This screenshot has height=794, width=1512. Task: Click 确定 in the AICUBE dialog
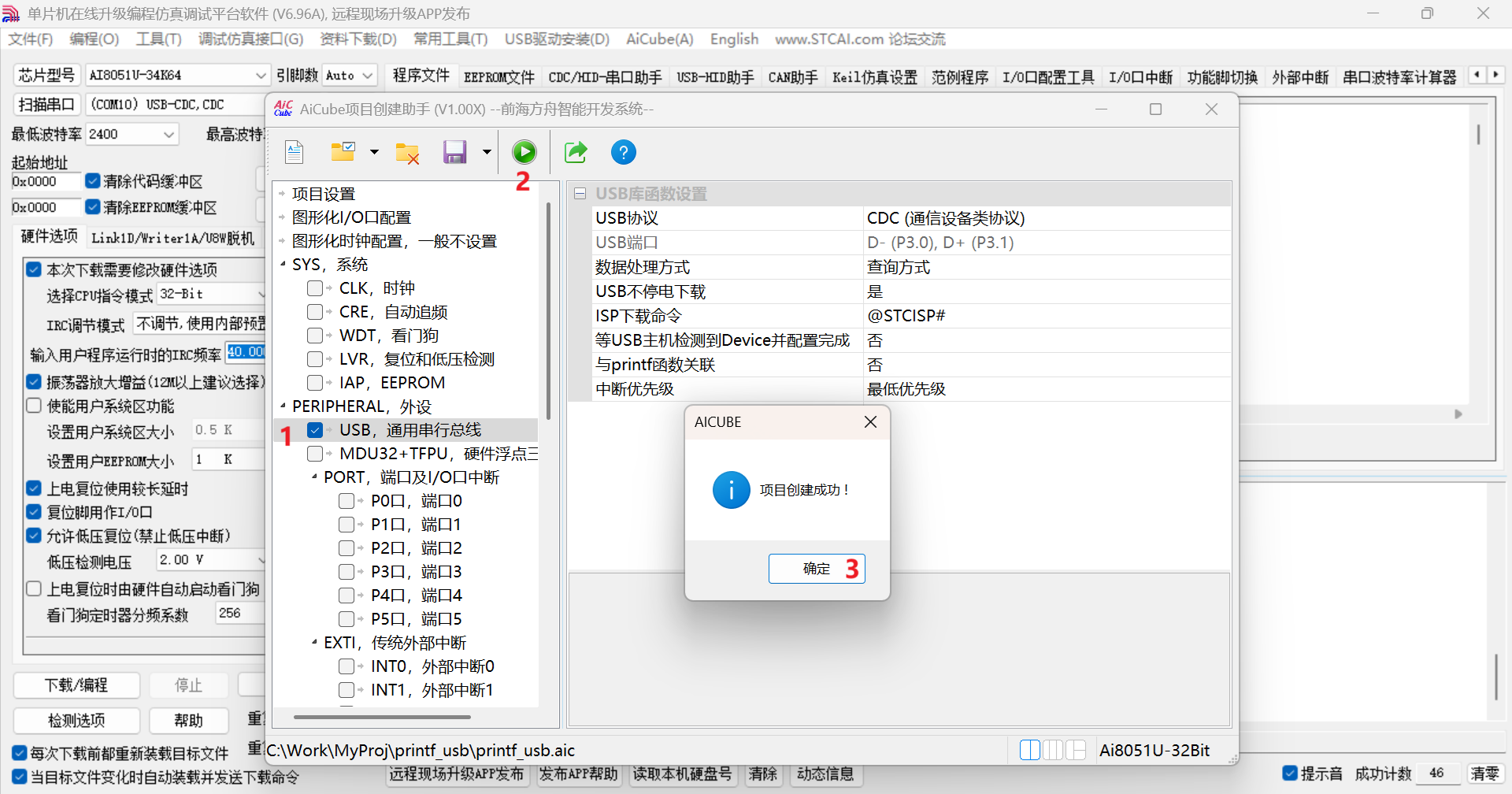pyautogui.click(x=817, y=569)
